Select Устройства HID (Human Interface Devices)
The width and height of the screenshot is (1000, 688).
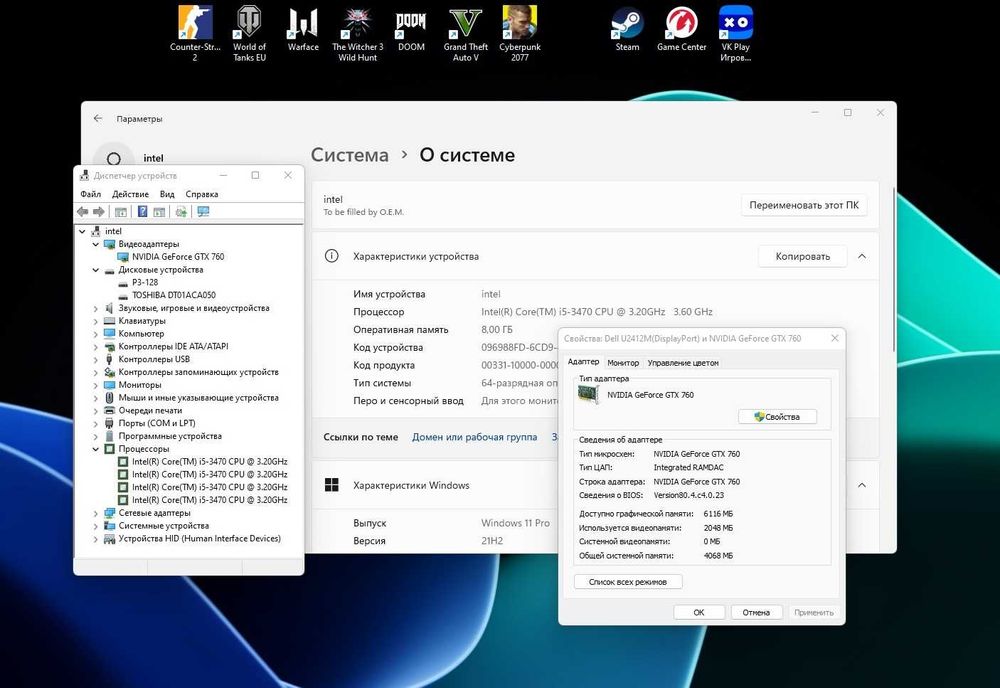199,539
